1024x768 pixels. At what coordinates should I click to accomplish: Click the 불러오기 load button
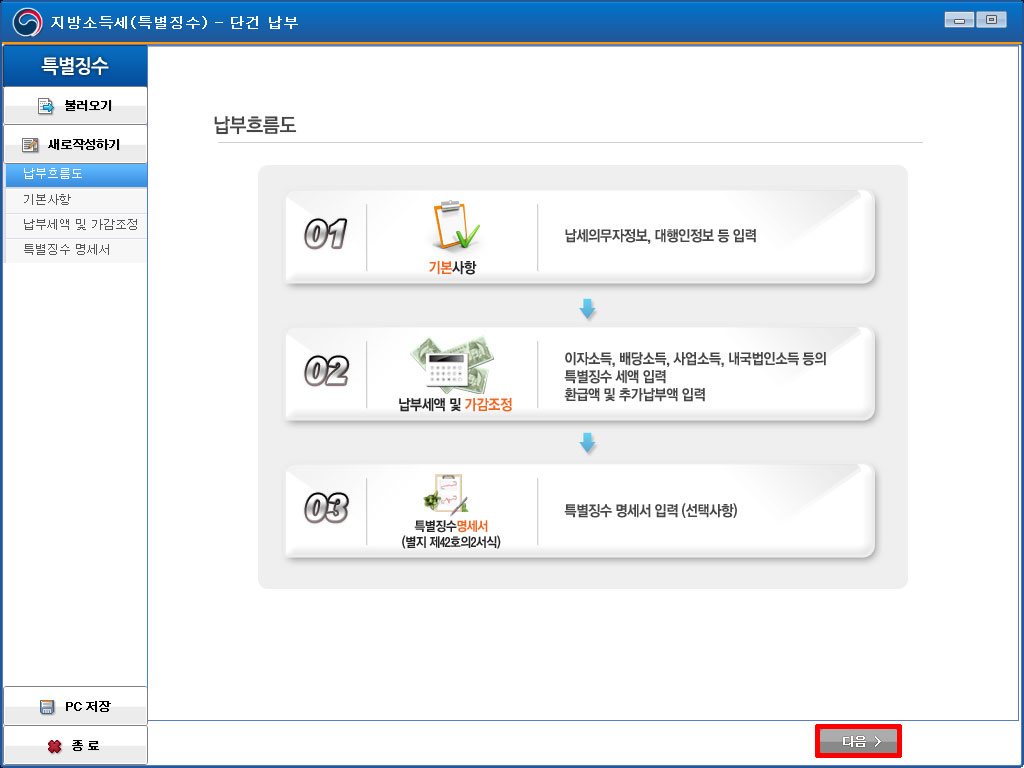click(x=75, y=106)
